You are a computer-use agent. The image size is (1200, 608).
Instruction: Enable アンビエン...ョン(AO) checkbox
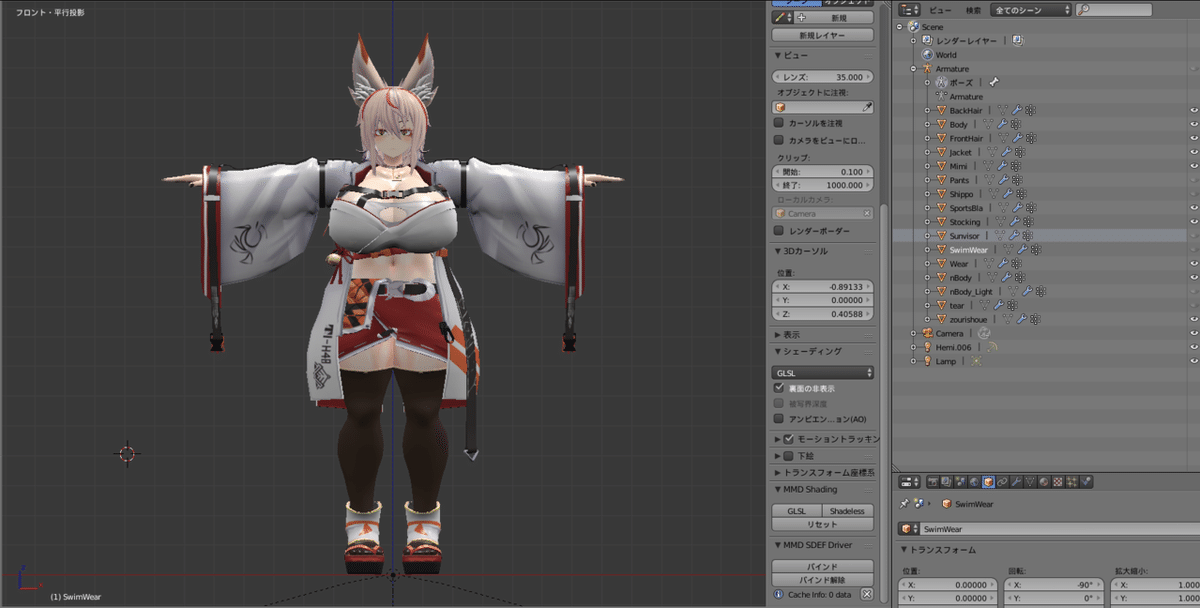pos(779,419)
